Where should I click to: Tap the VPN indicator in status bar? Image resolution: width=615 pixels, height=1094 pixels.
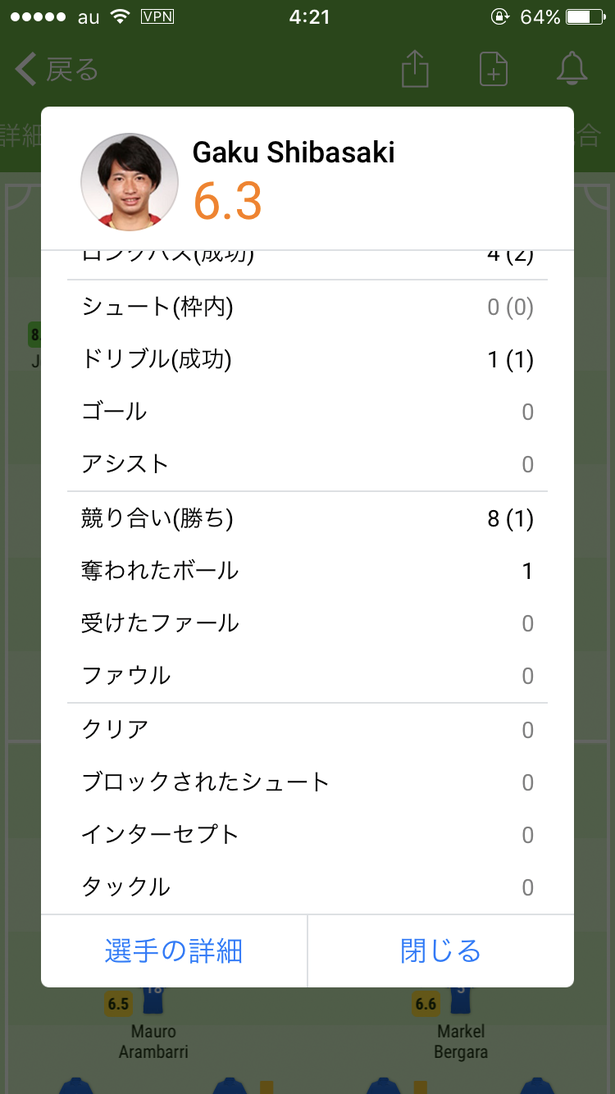click(x=158, y=17)
